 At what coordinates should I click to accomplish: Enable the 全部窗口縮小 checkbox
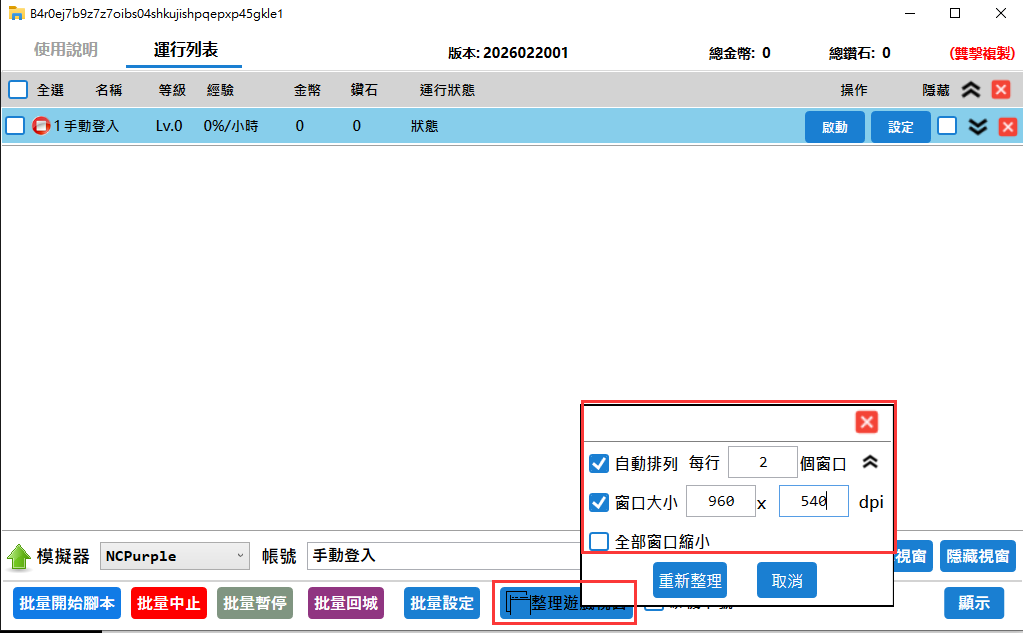[x=599, y=541]
